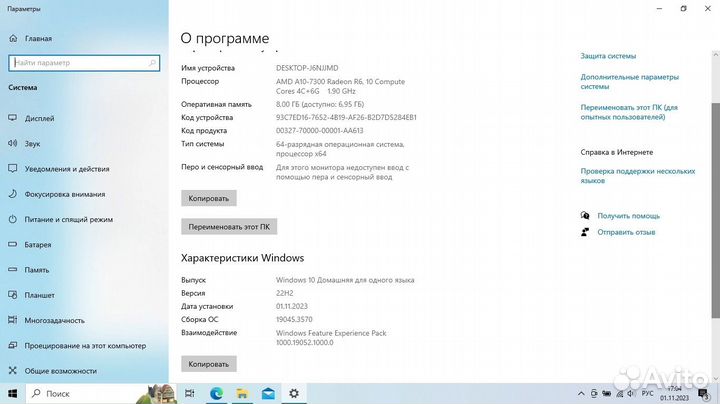Click device name DESKTOP-J6NJJMD text

pyautogui.click(x=307, y=68)
